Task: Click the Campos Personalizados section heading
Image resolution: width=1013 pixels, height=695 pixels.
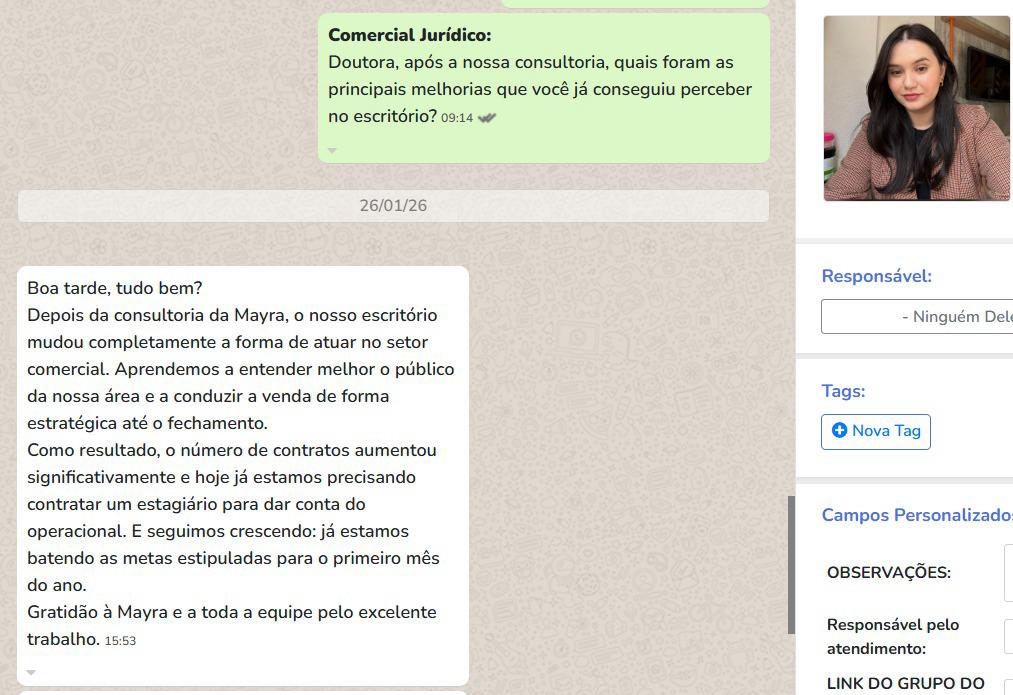Action: click(x=917, y=515)
